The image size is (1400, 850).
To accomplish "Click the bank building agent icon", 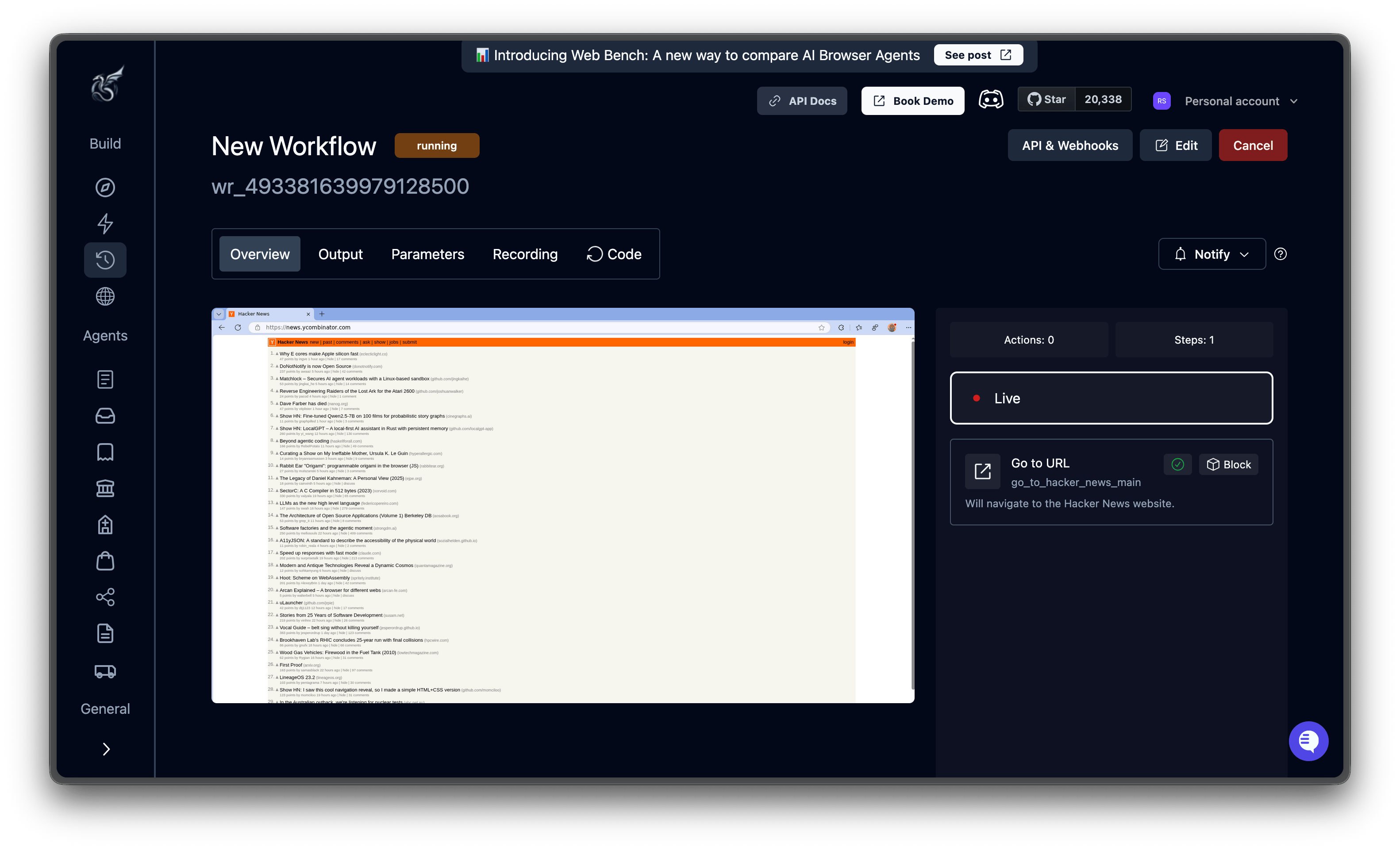I will [x=105, y=488].
